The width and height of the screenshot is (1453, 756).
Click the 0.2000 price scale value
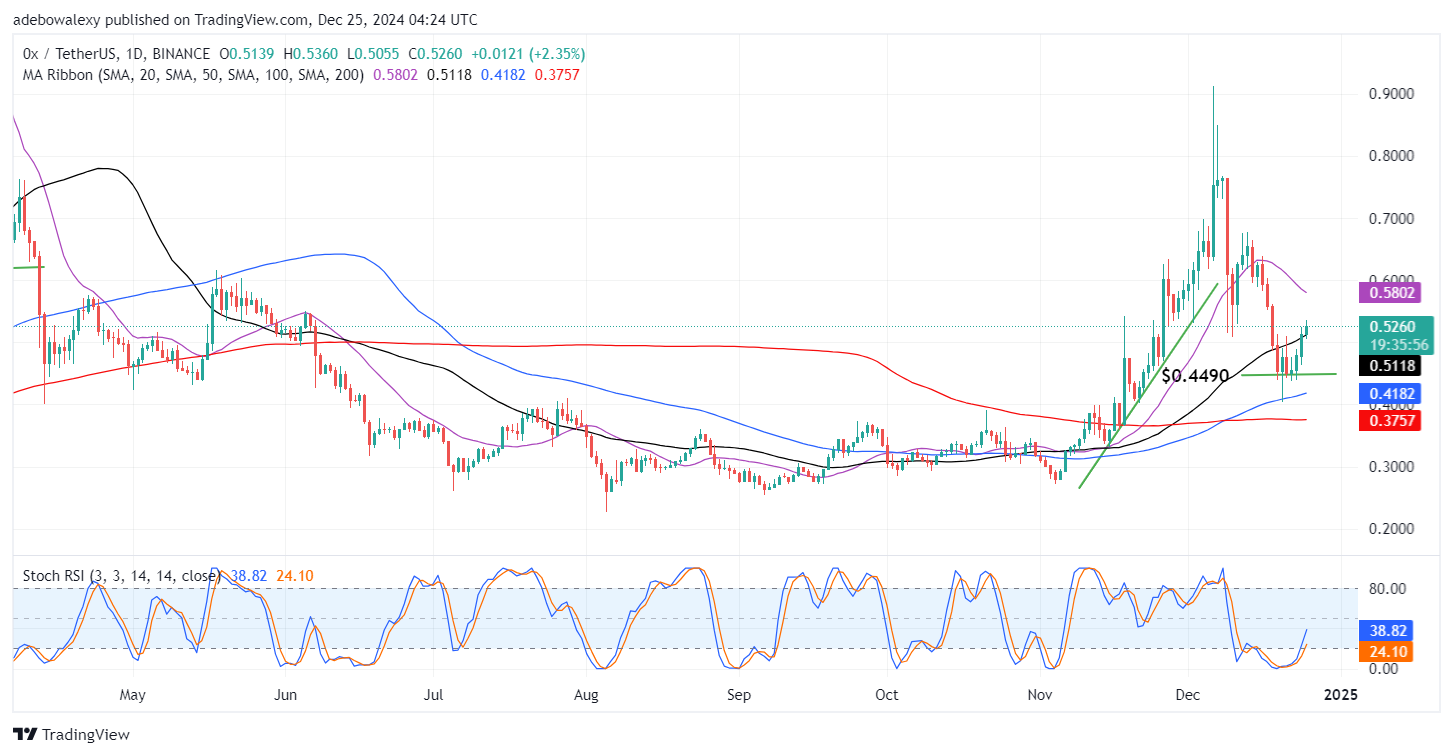coord(1391,529)
